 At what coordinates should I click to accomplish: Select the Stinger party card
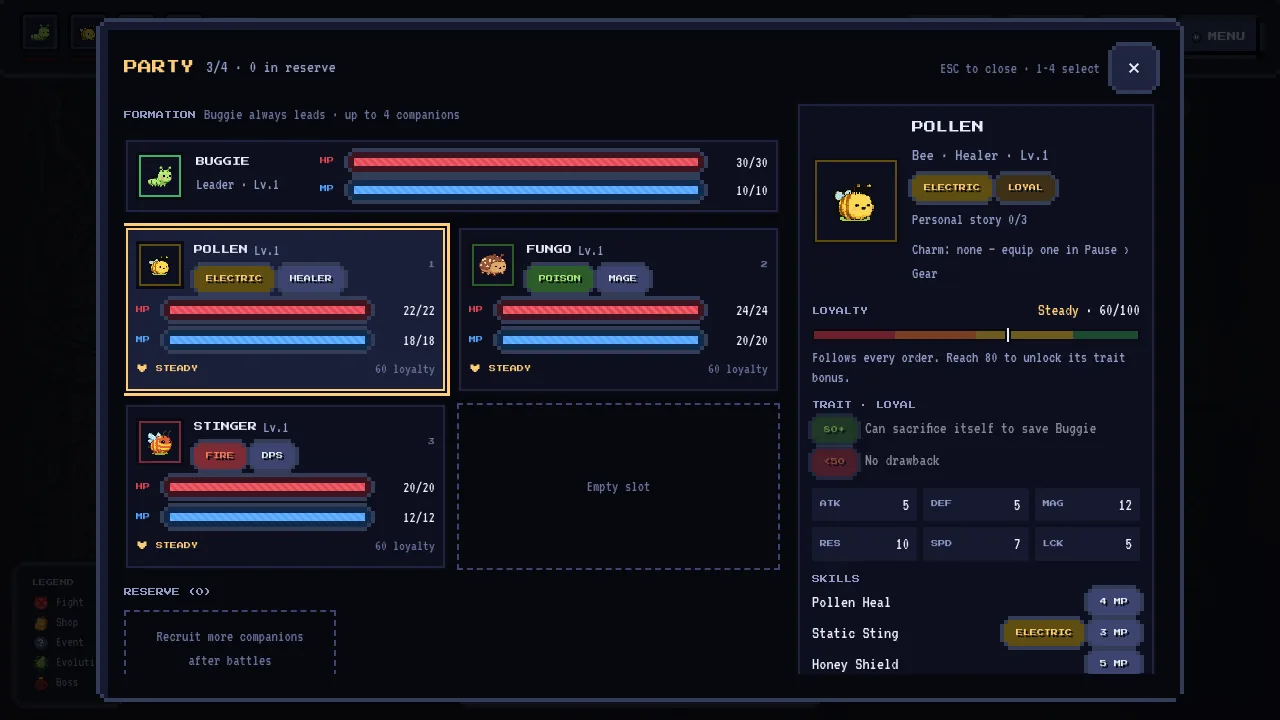coord(286,486)
